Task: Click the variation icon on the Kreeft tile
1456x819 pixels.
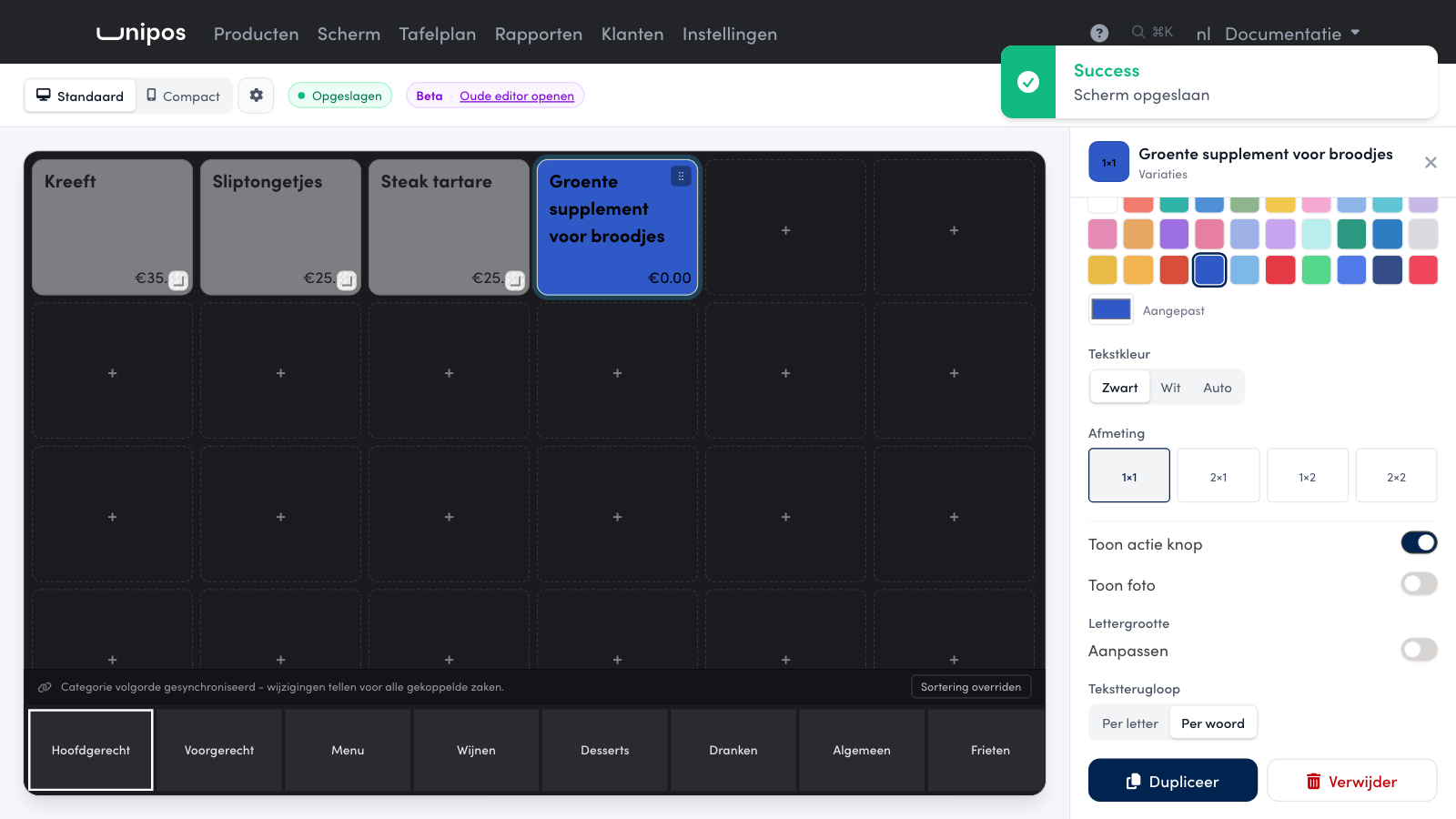Action: [x=178, y=279]
